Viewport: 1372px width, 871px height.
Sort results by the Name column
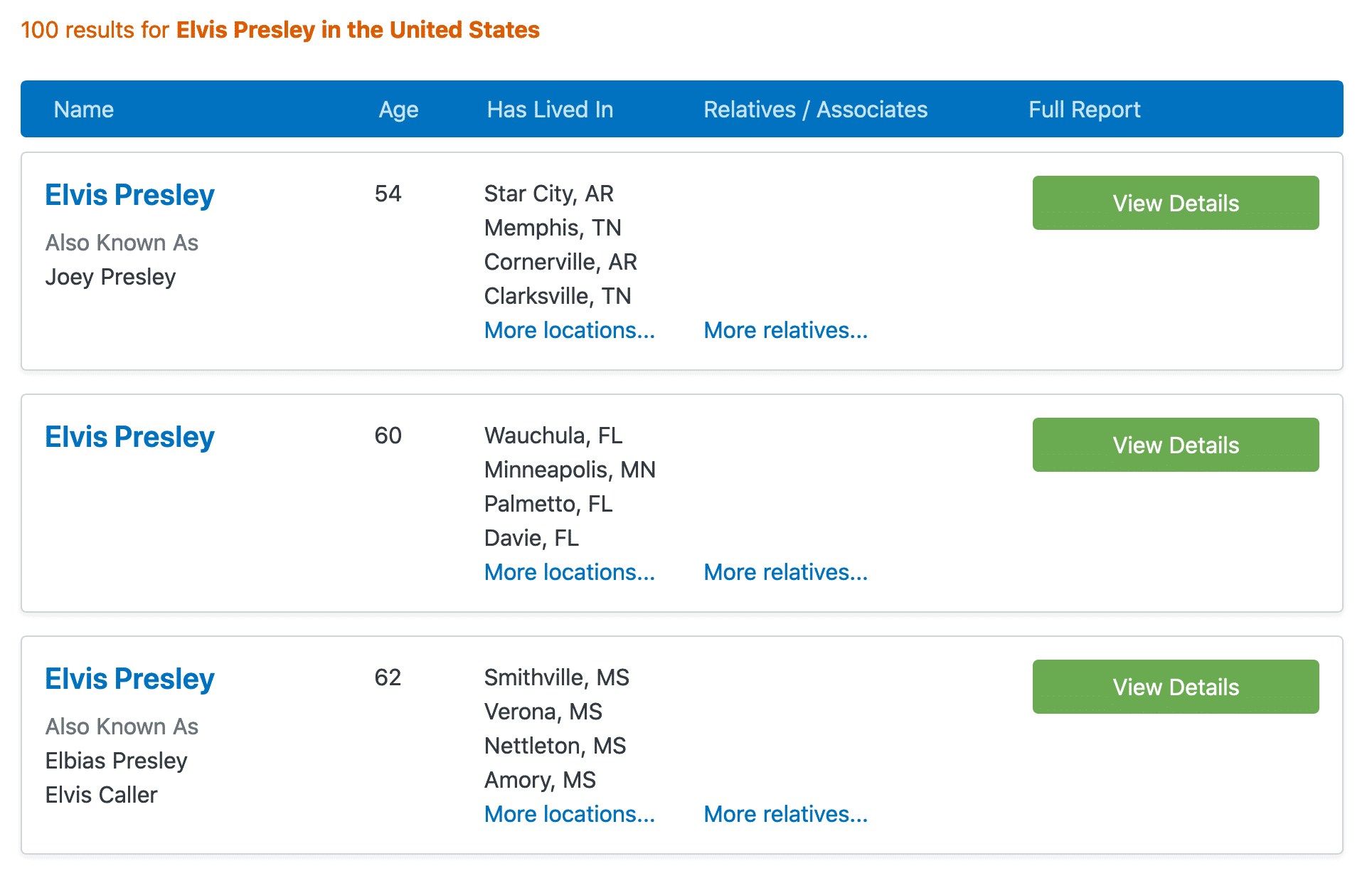83,109
